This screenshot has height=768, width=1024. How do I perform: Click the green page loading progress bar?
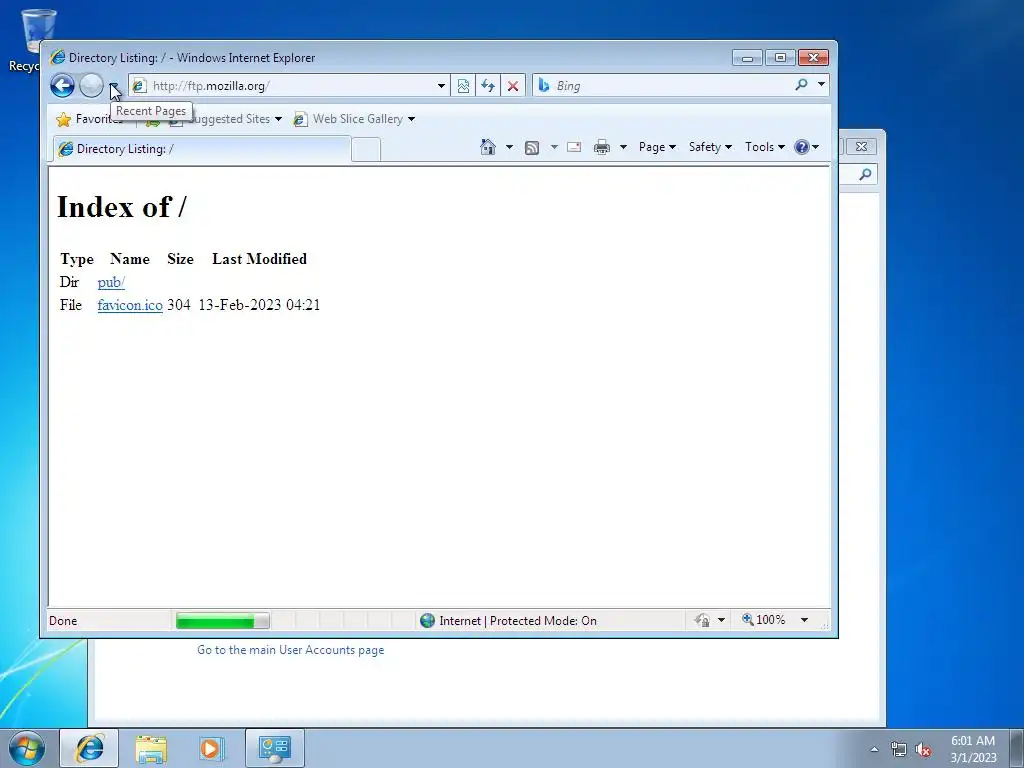pos(222,620)
